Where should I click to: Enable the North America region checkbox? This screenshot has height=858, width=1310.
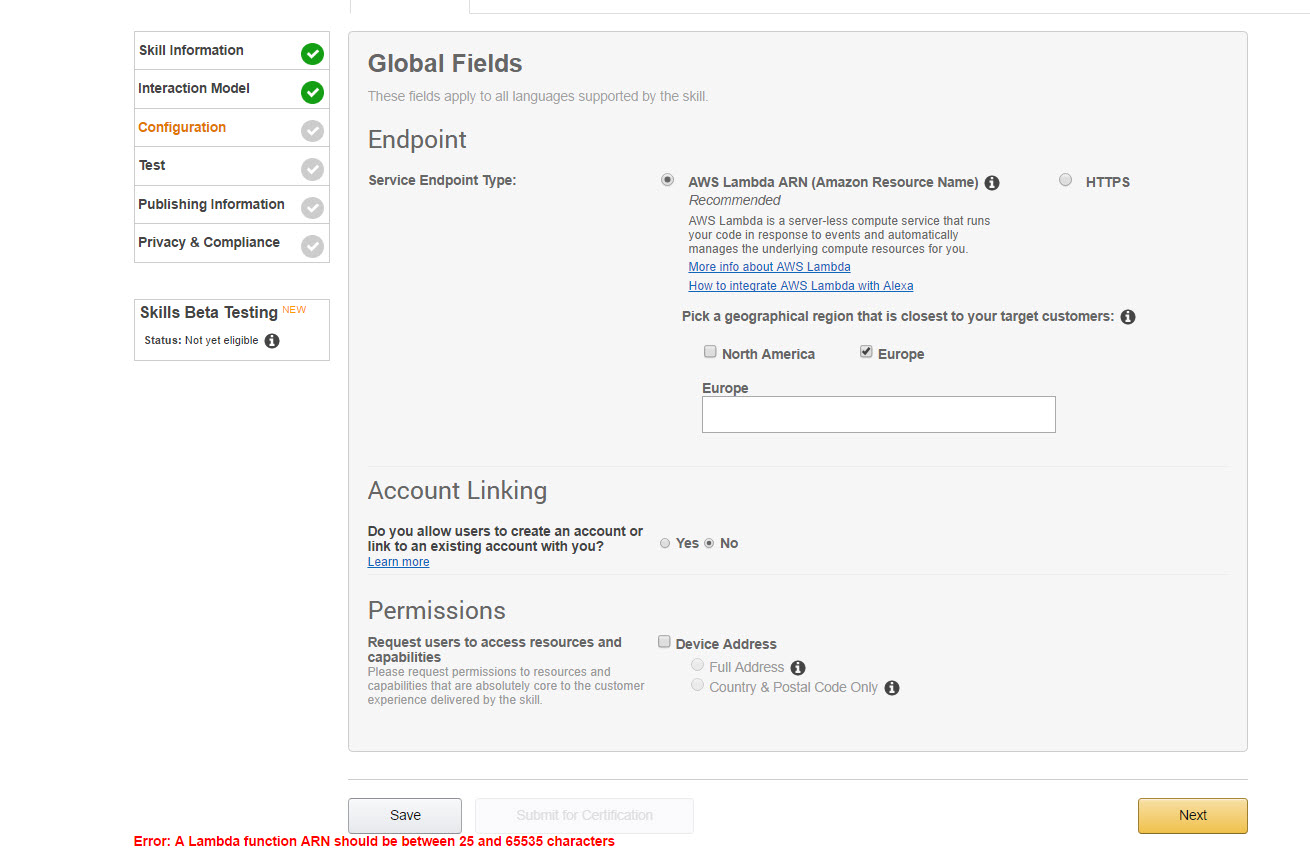pos(710,352)
